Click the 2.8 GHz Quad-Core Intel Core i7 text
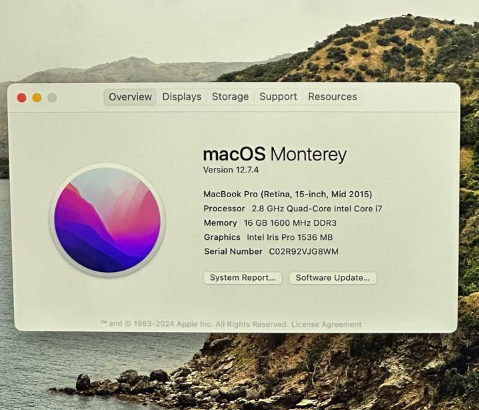The width and height of the screenshot is (479, 410). tap(317, 209)
